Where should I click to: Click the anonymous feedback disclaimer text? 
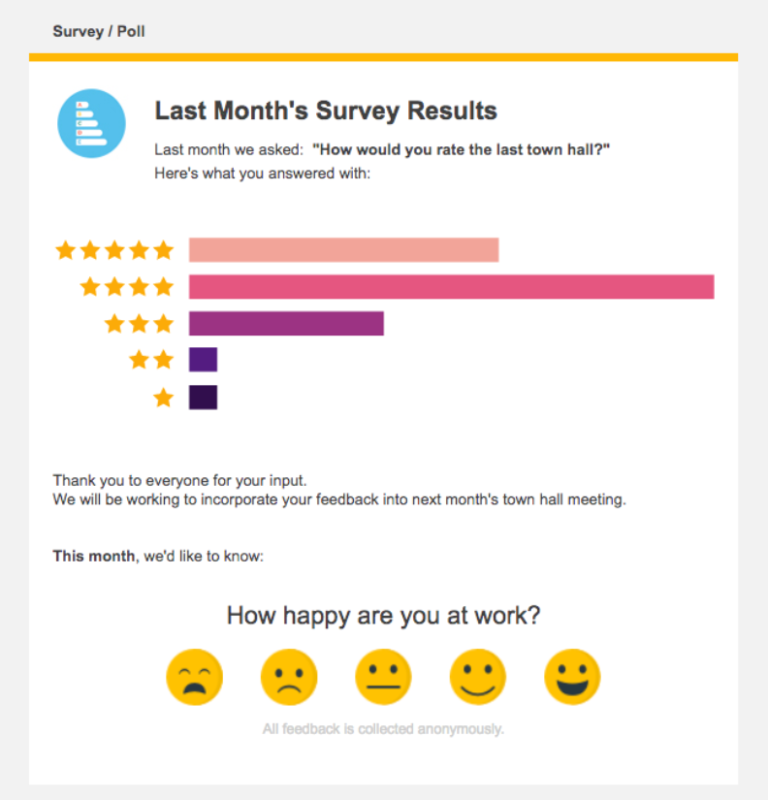[383, 728]
